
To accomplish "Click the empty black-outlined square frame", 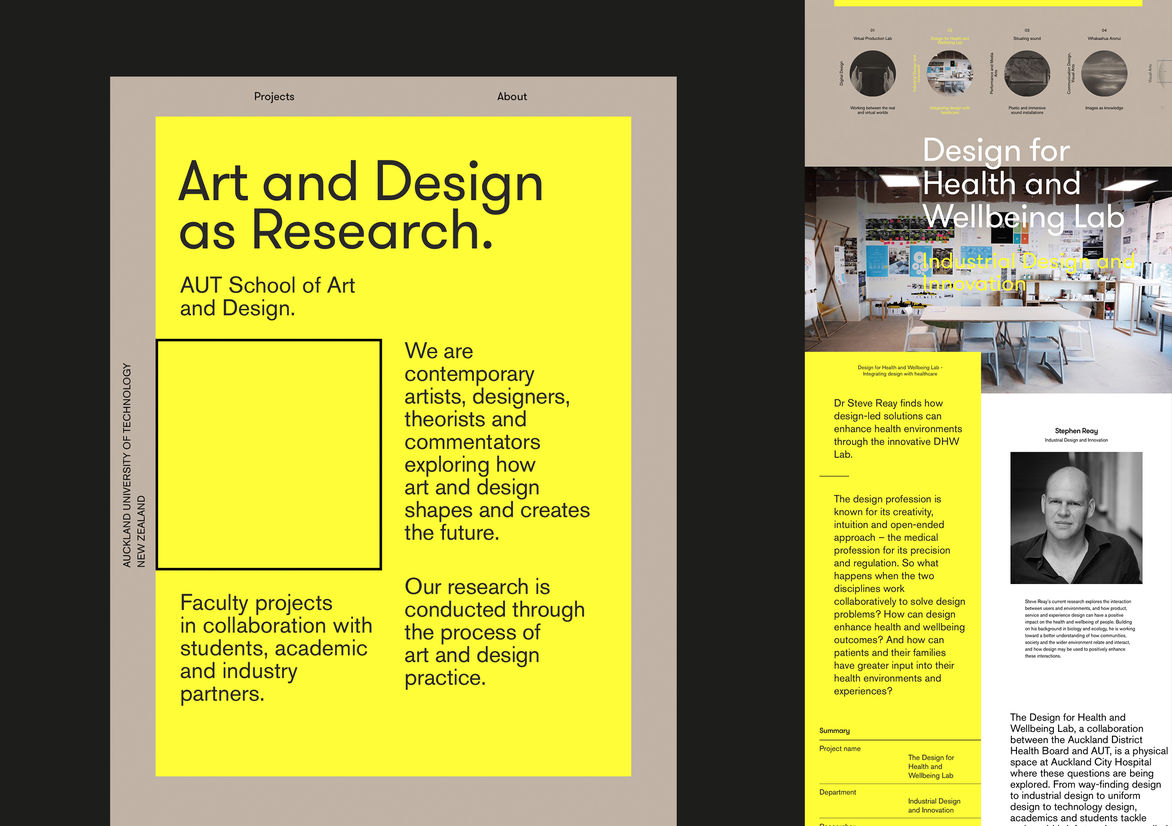I will [x=268, y=455].
